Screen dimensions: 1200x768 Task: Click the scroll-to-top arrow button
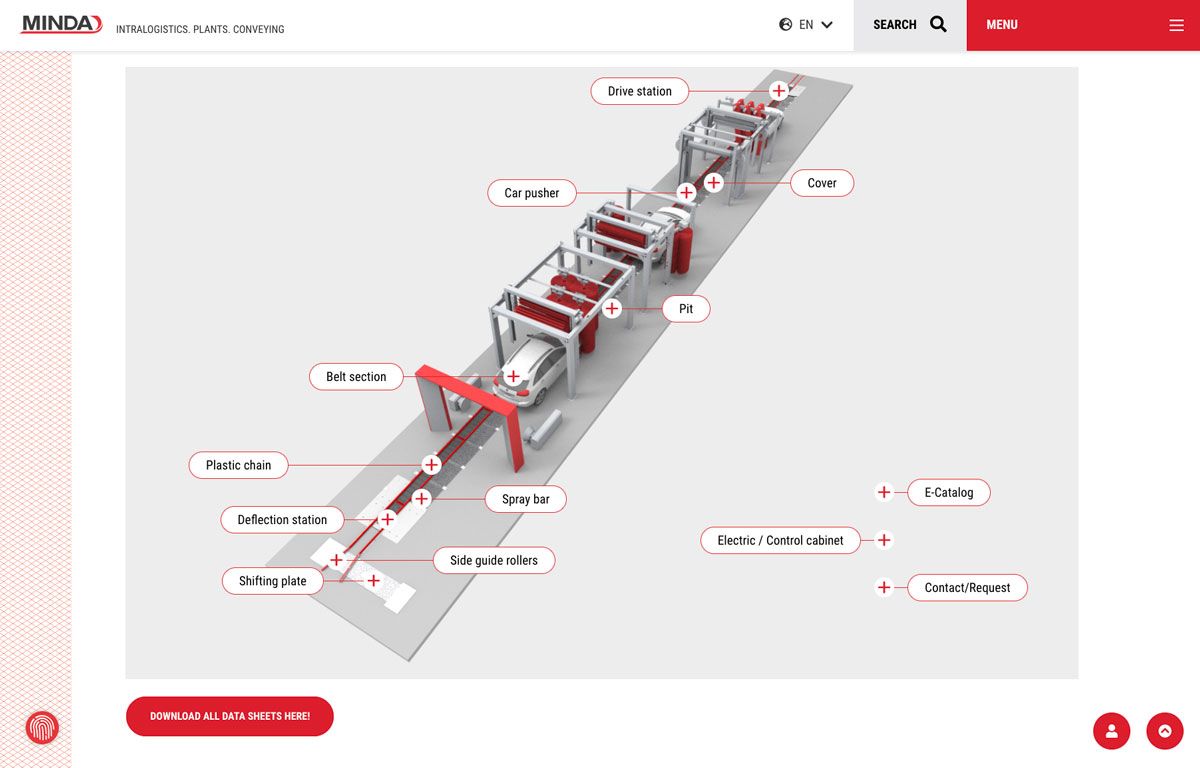1165,731
